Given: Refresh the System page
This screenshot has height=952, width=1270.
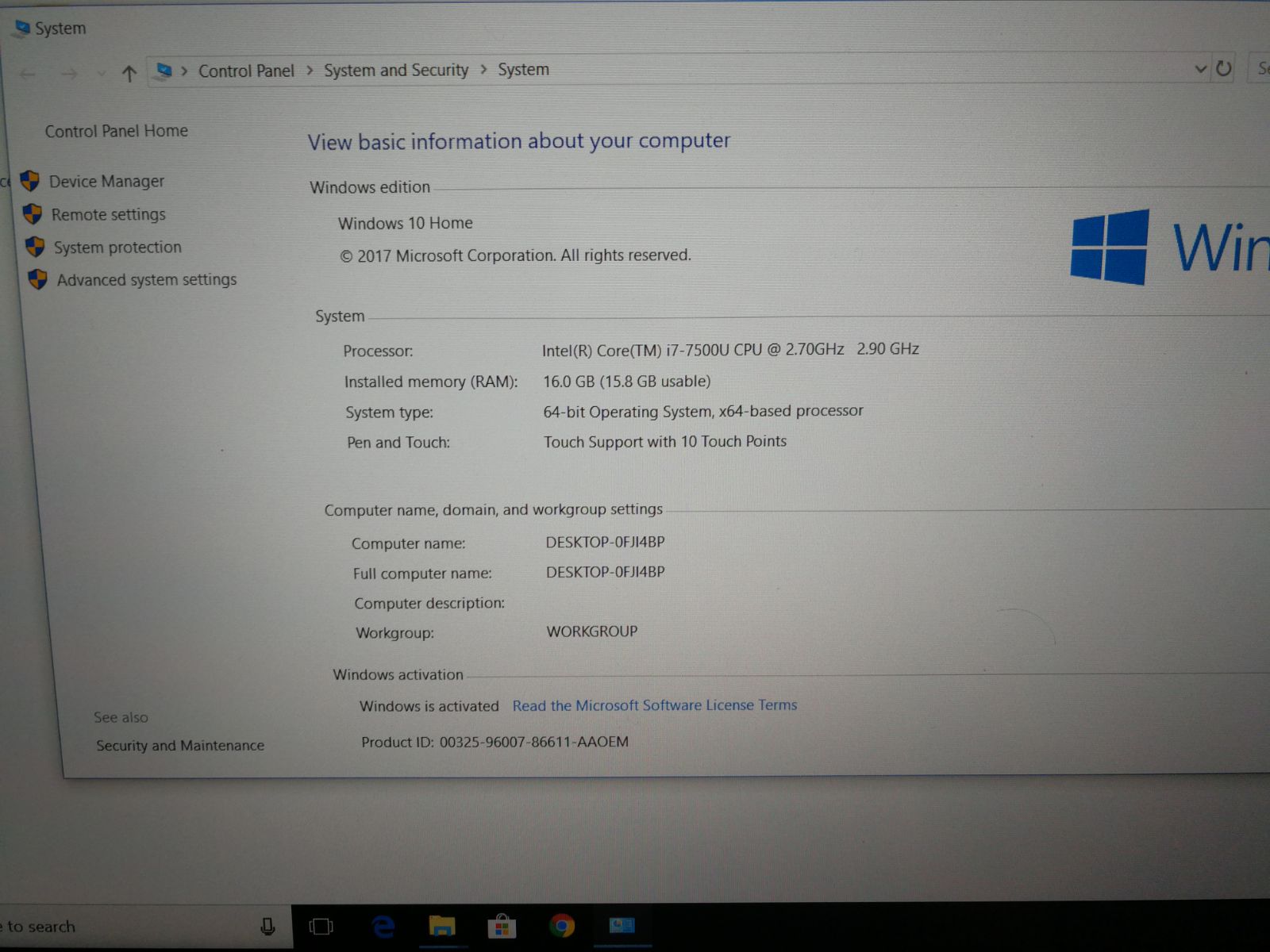Looking at the screenshot, I should click(1224, 69).
